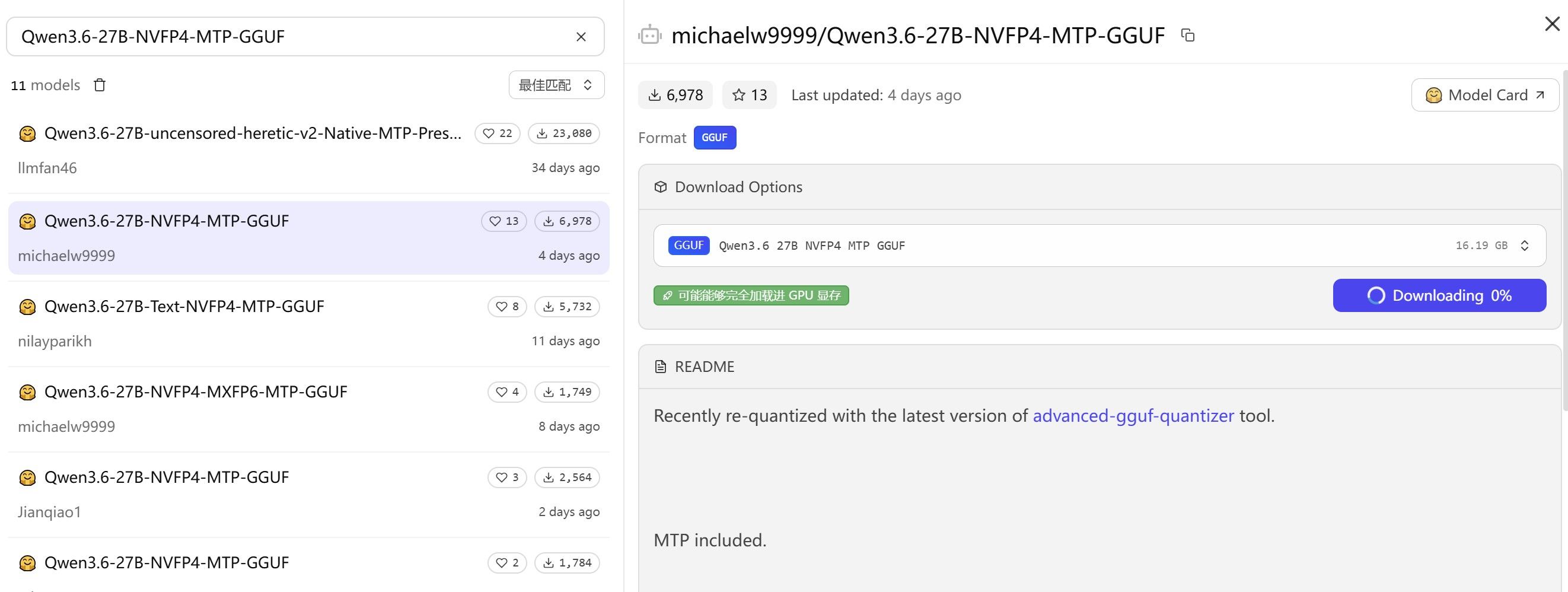Click Hugging Face icon beside heretic-v2 model
This screenshot has height=592, width=1568.
[x=27, y=133]
